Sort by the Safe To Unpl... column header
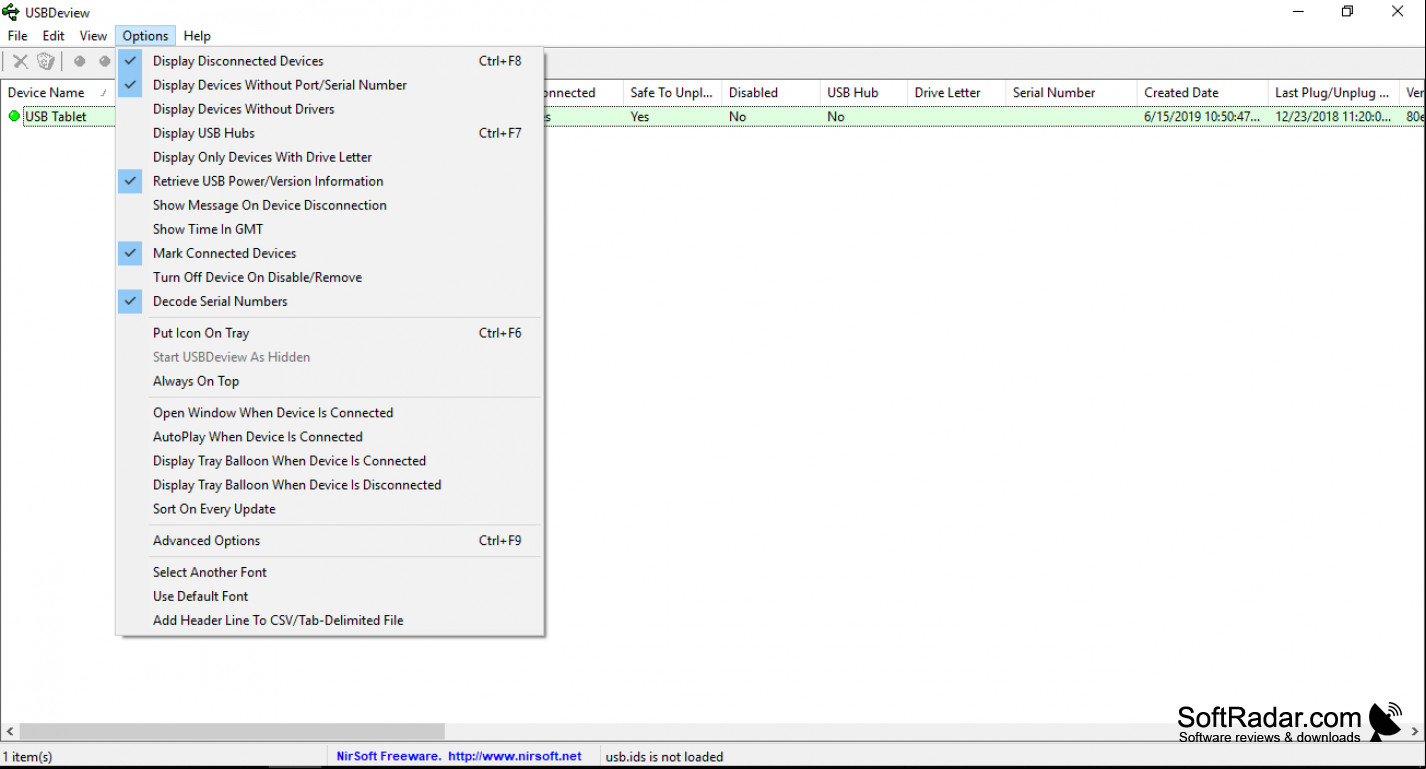Image resolution: width=1426 pixels, height=769 pixels. 672,92
